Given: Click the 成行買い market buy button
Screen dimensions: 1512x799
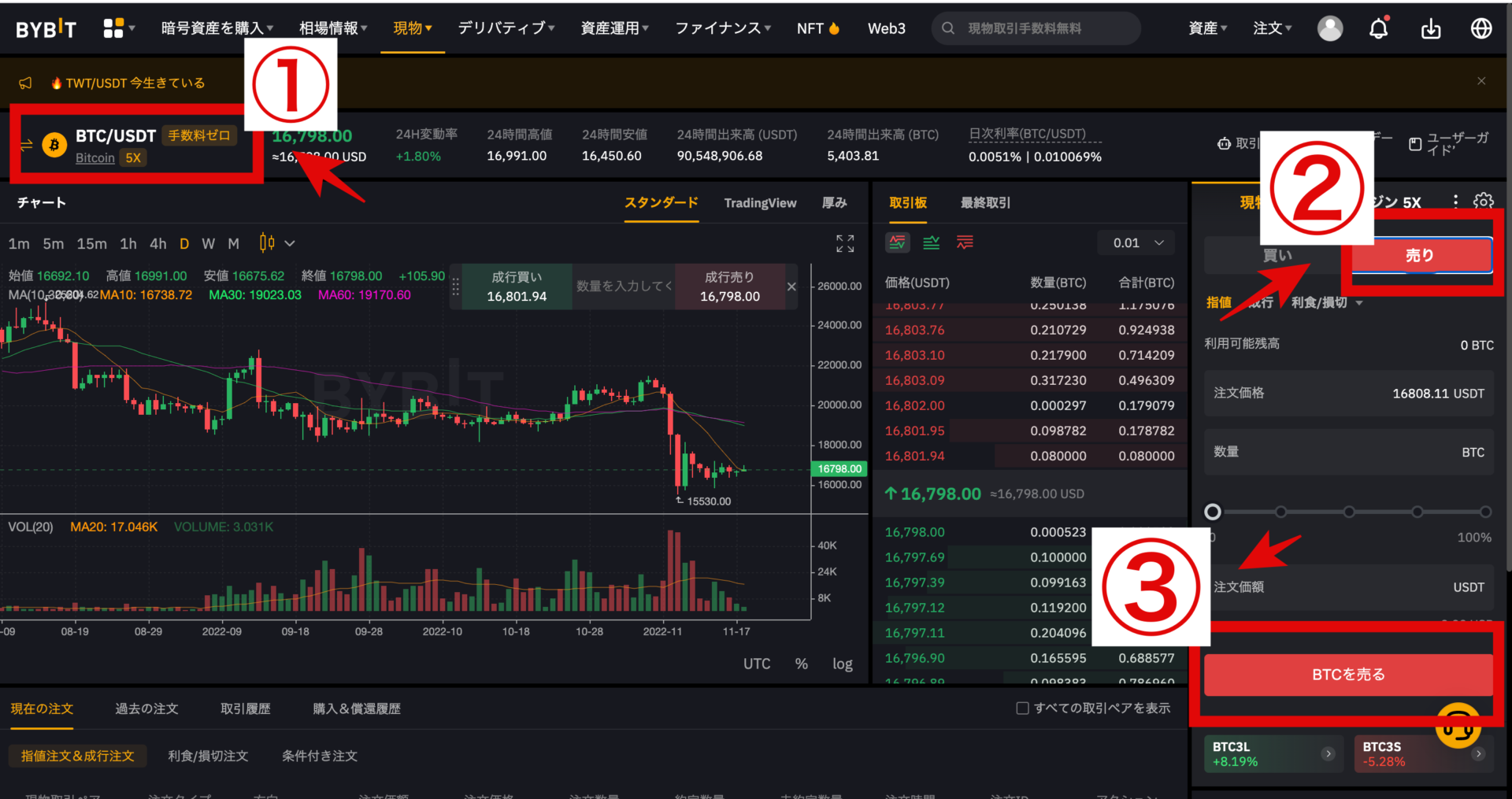Looking at the screenshot, I should (517, 287).
